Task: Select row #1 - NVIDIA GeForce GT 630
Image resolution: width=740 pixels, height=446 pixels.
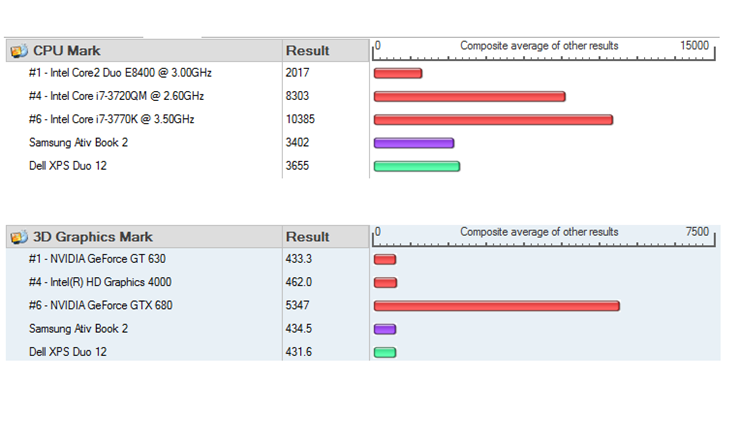Action: 97,259
